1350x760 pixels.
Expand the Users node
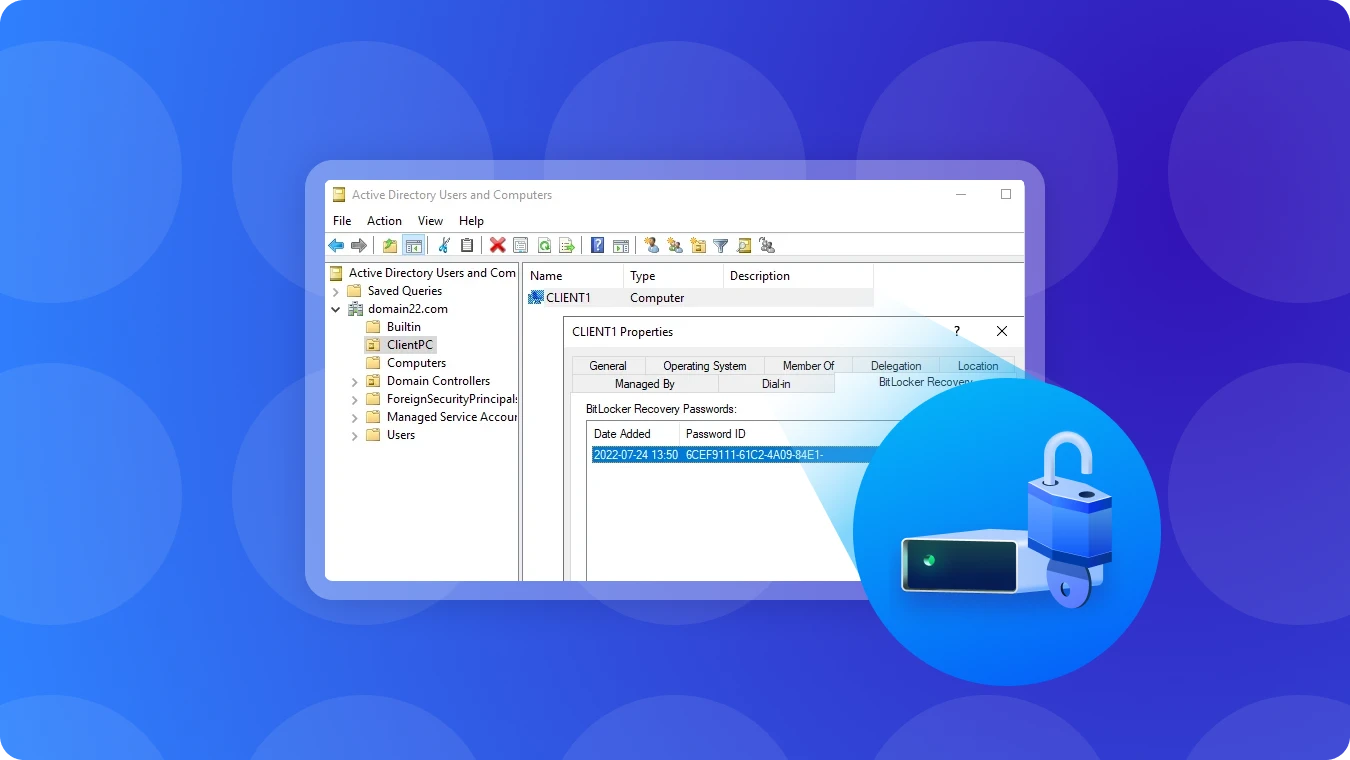point(354,435)
